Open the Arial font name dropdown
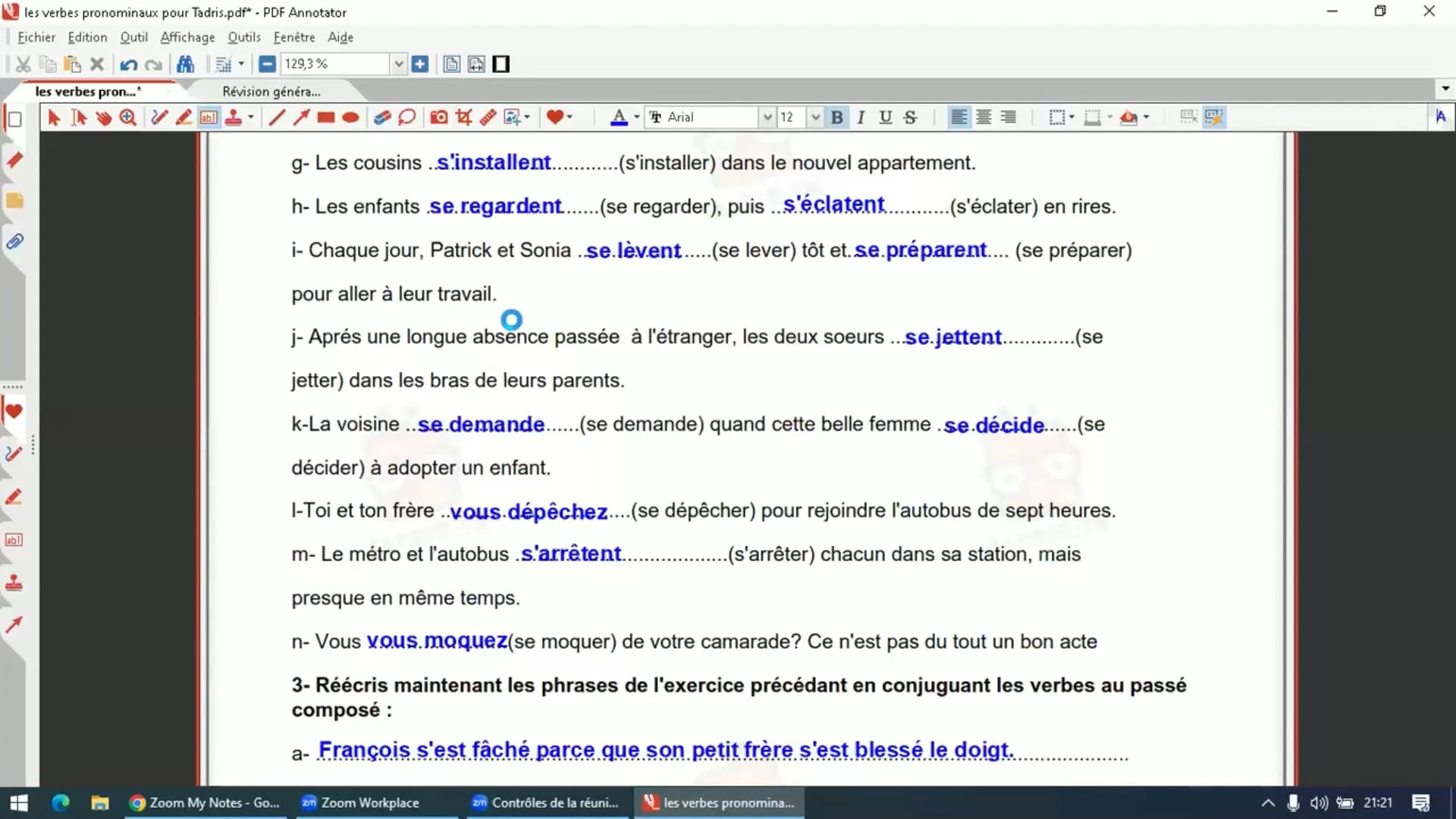 [767, 117]
